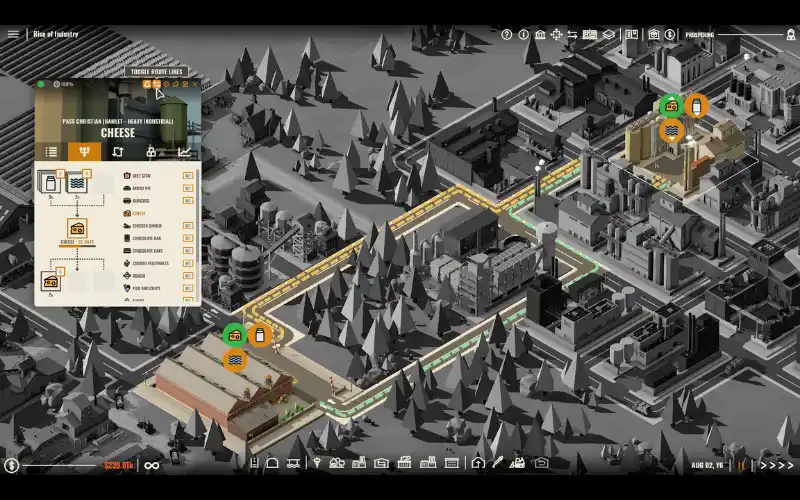Click the cheese icon above the warehouse
This screenshot has width=800, height=500.
[x=234, y=336]
